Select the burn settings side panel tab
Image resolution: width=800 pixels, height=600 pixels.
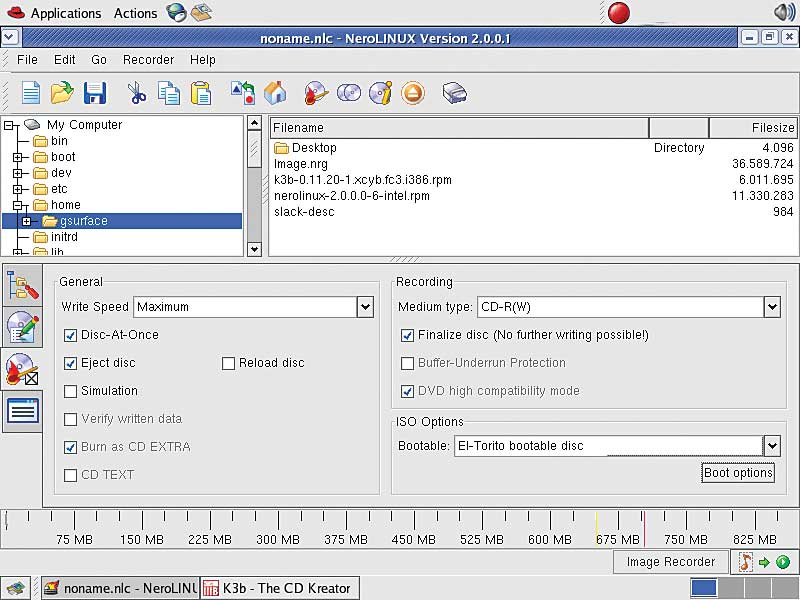point(22,369)
